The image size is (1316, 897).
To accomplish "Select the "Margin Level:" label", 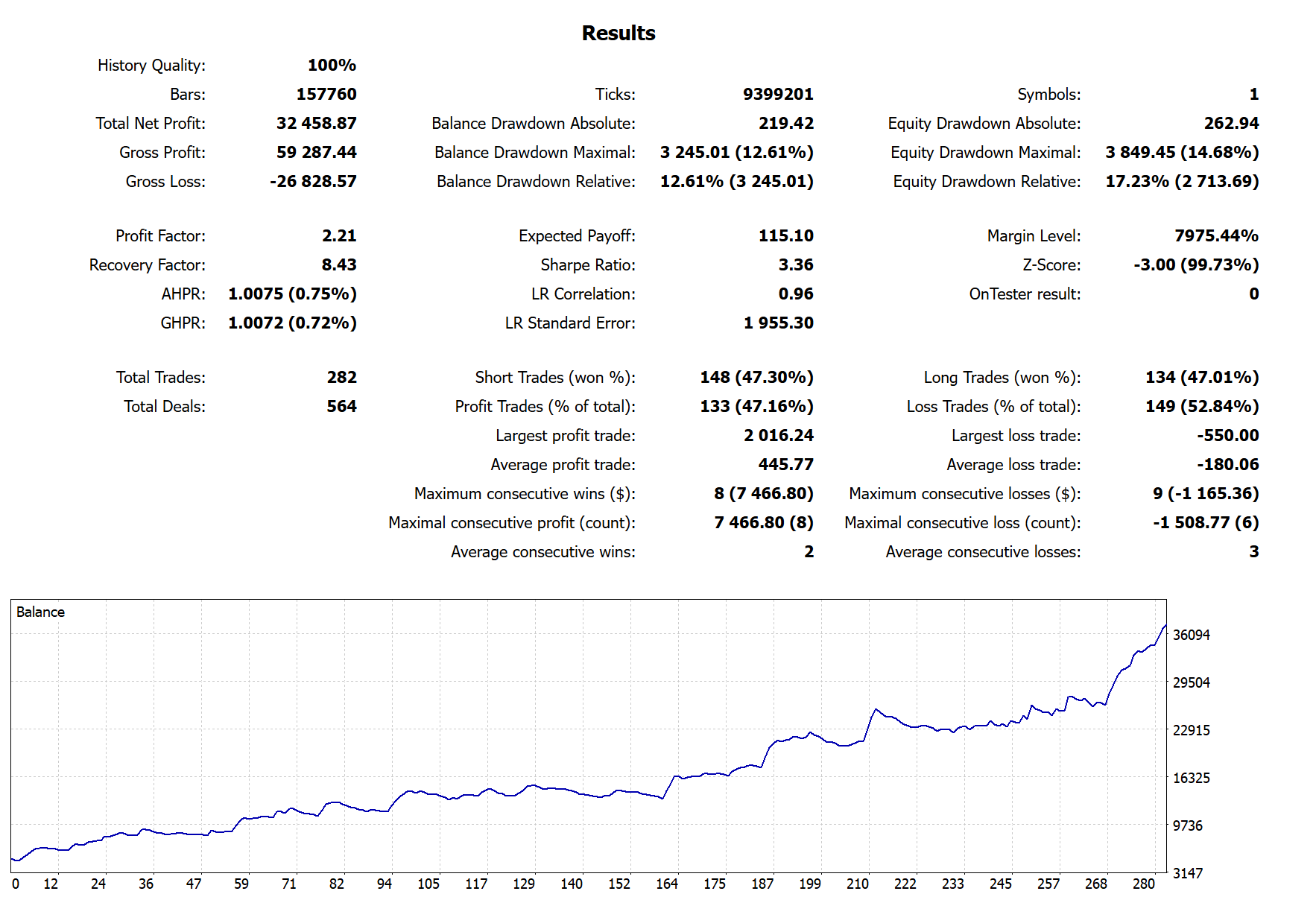I will click(x=1034, y=236).
